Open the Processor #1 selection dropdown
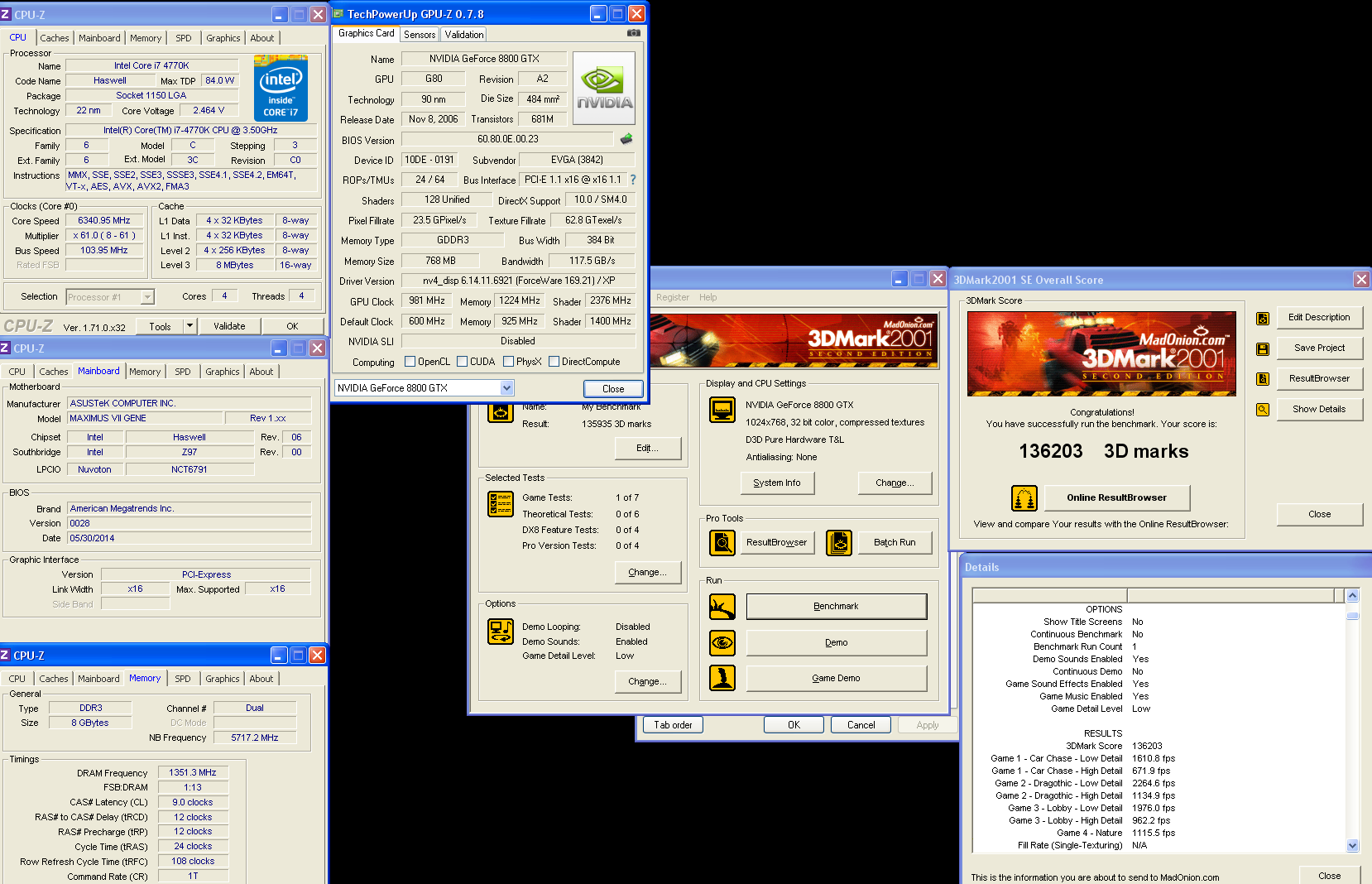 pos(147,296)
